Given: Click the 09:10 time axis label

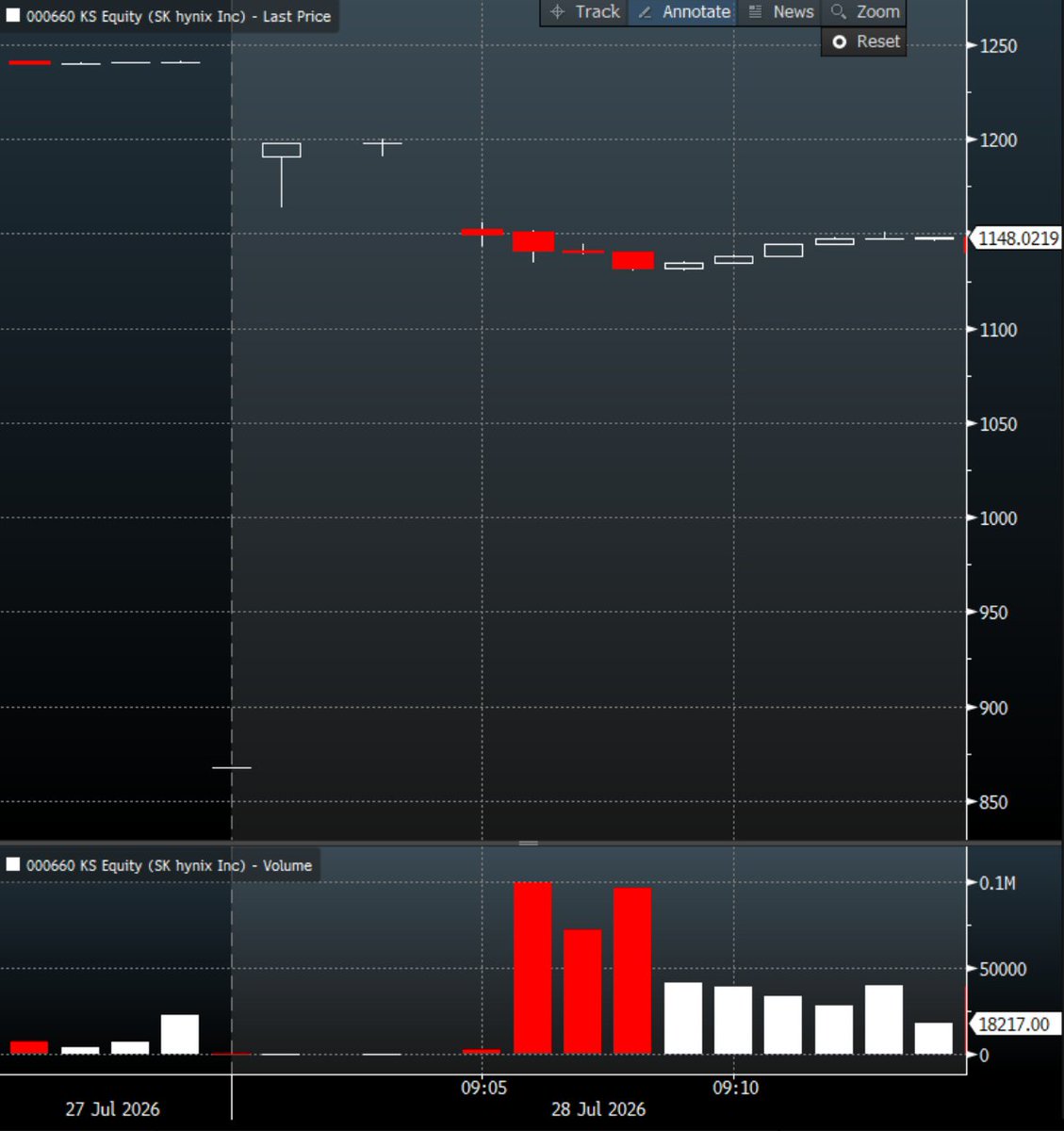Looking at the screenshot, I should [x=735, y=1088].
